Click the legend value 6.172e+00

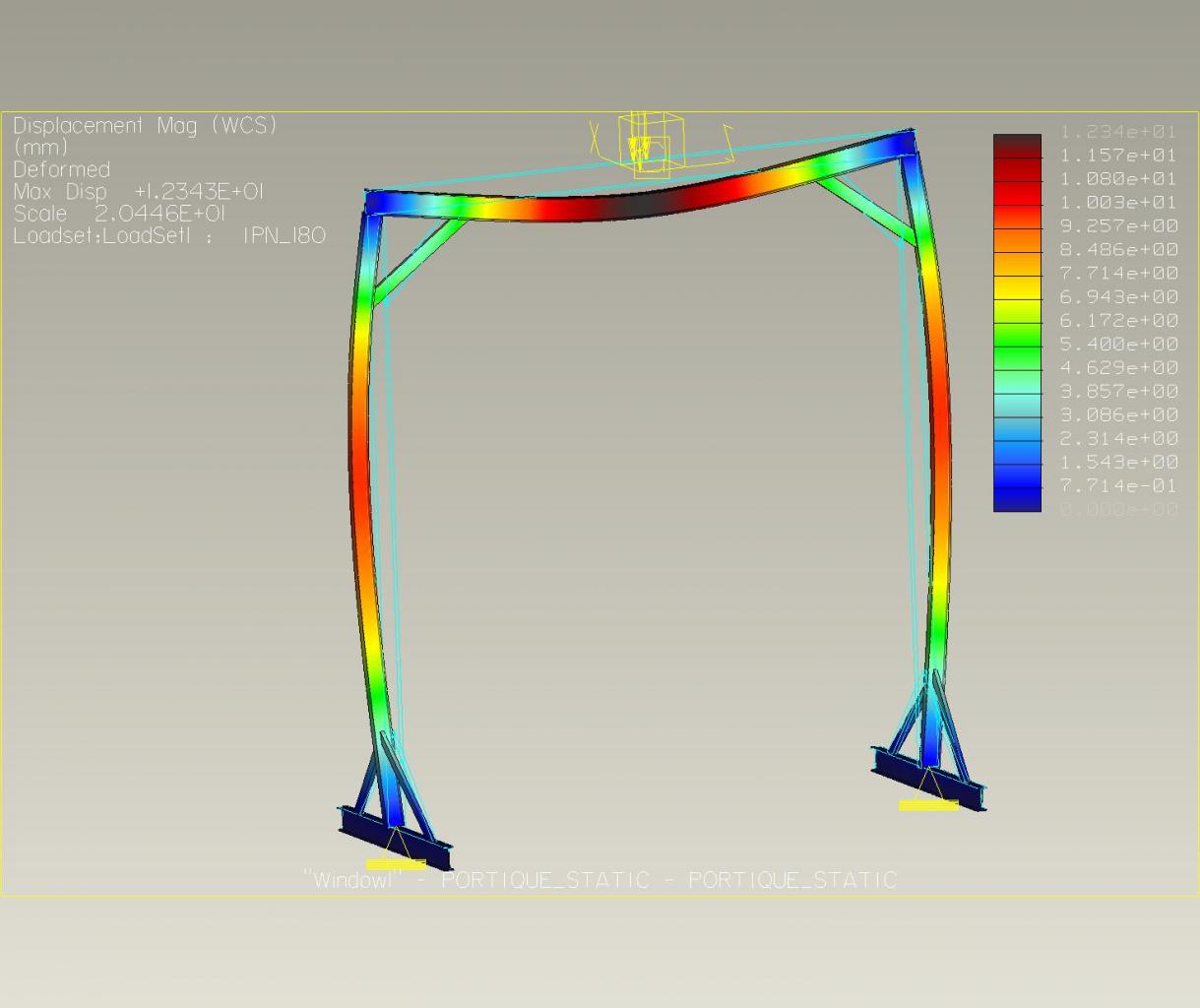(x=1119, y=321)
